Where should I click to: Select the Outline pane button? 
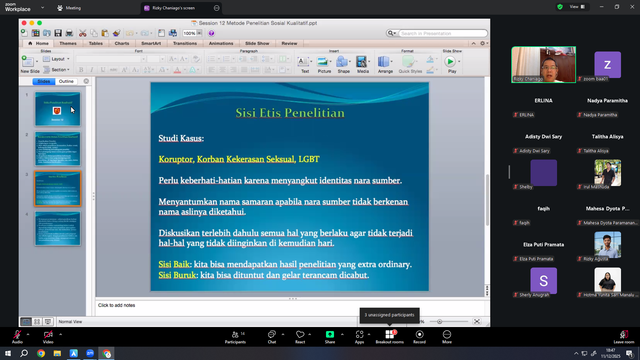click(x=66, y=81)
